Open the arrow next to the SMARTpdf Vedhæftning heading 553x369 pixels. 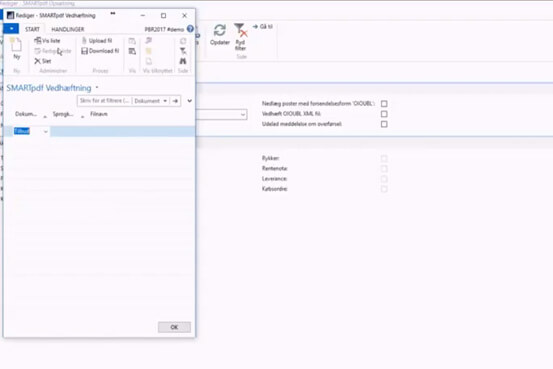pos(97,87)
